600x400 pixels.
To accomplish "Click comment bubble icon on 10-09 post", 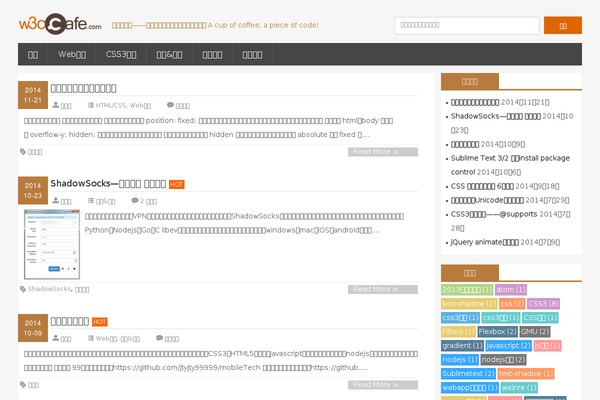I will [159, 338].
